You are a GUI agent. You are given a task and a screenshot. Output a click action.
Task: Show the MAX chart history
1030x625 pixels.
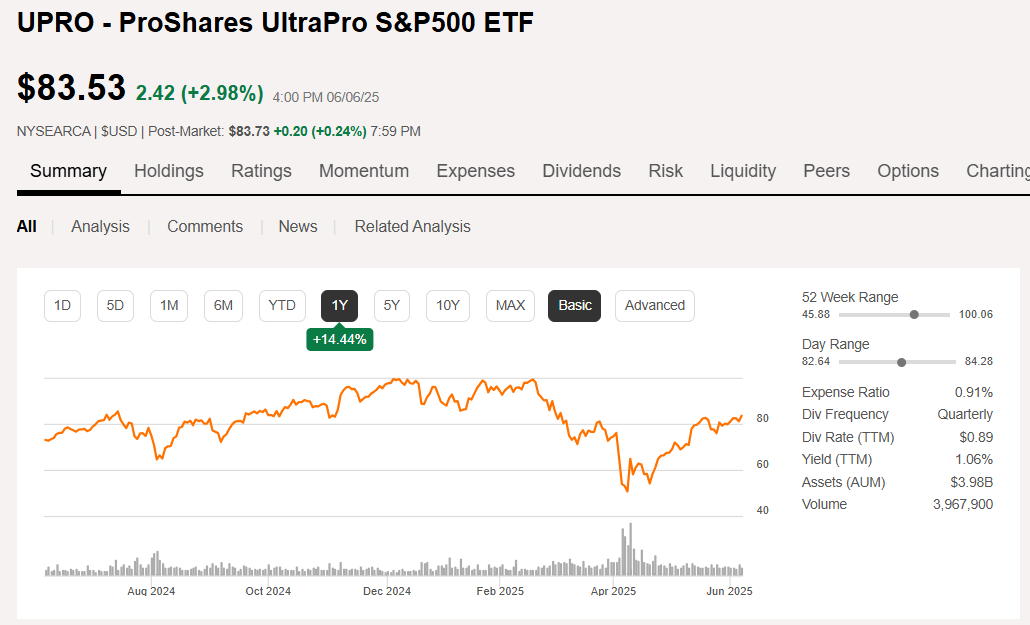pyautogui.click(x=510, y=306)
